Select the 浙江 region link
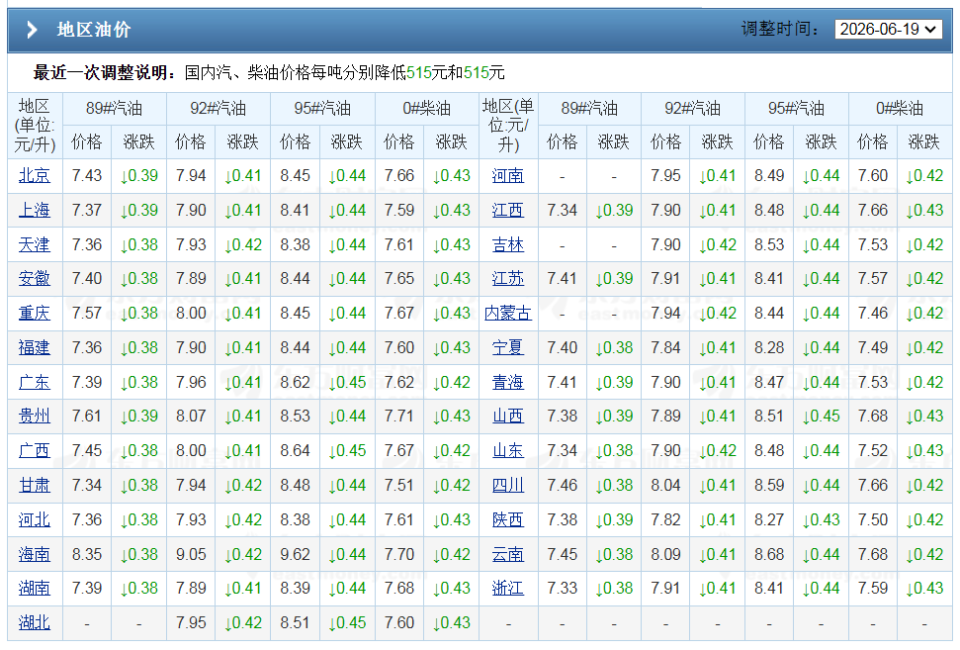This screenshot has height=650, width=960. click(x=508, y=588)
